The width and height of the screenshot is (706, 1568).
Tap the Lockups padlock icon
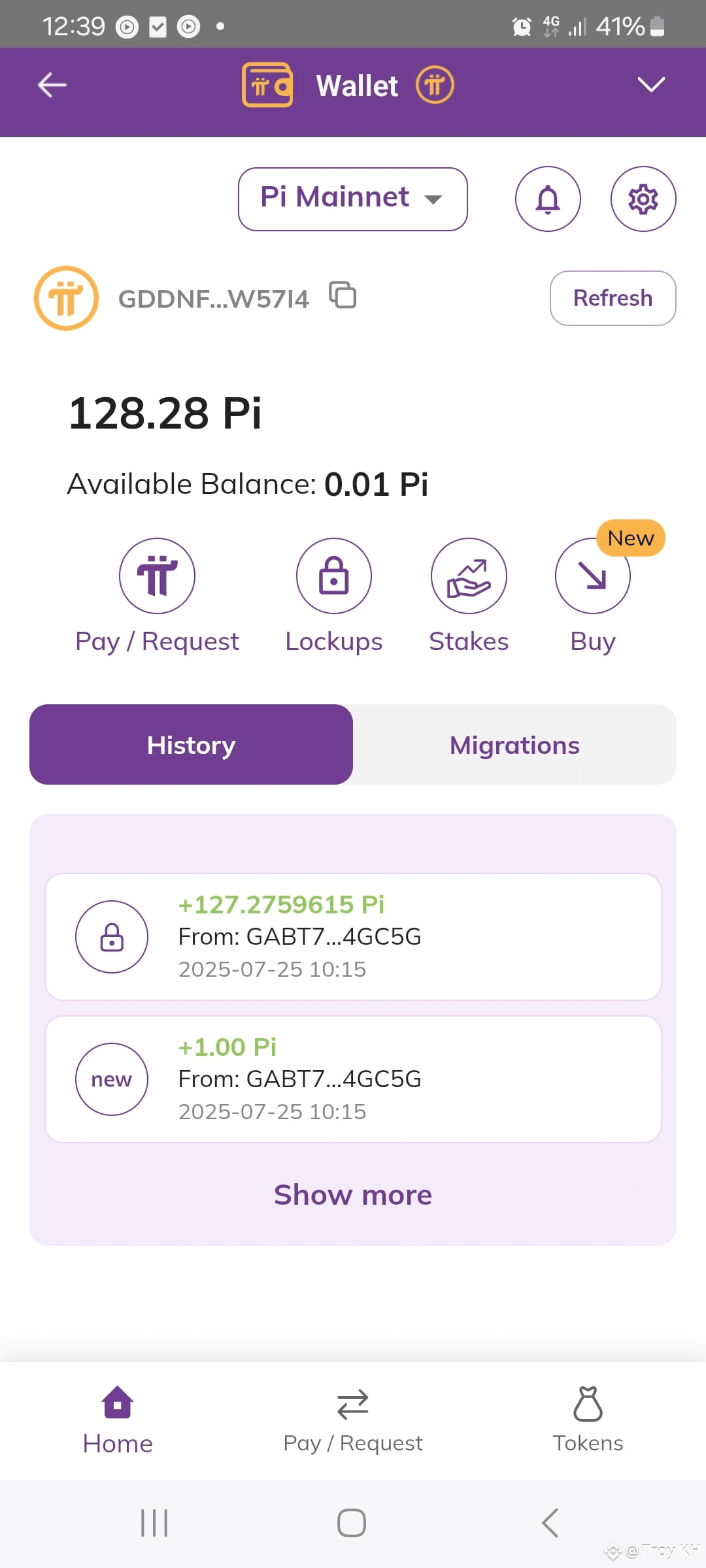334,576
